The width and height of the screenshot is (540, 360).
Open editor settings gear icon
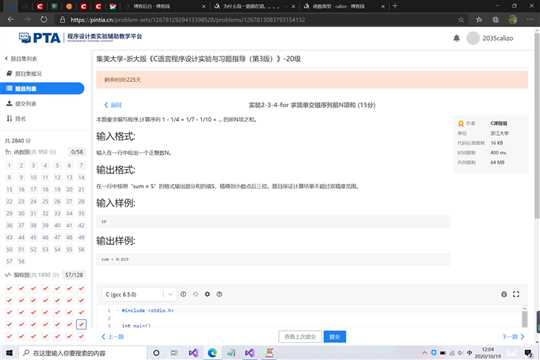(207, 294)
